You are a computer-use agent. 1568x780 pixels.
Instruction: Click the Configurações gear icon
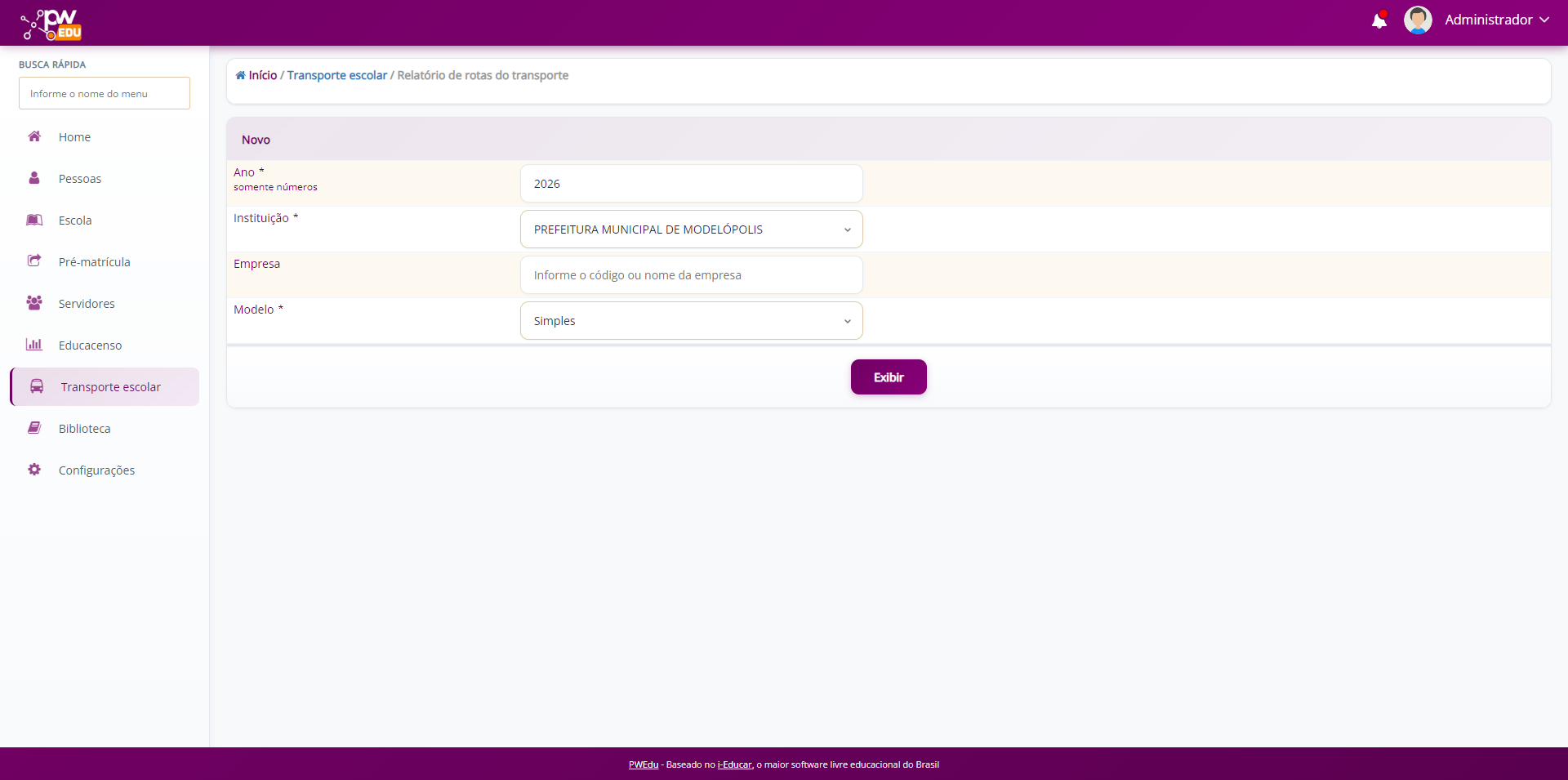coord(34,470)
